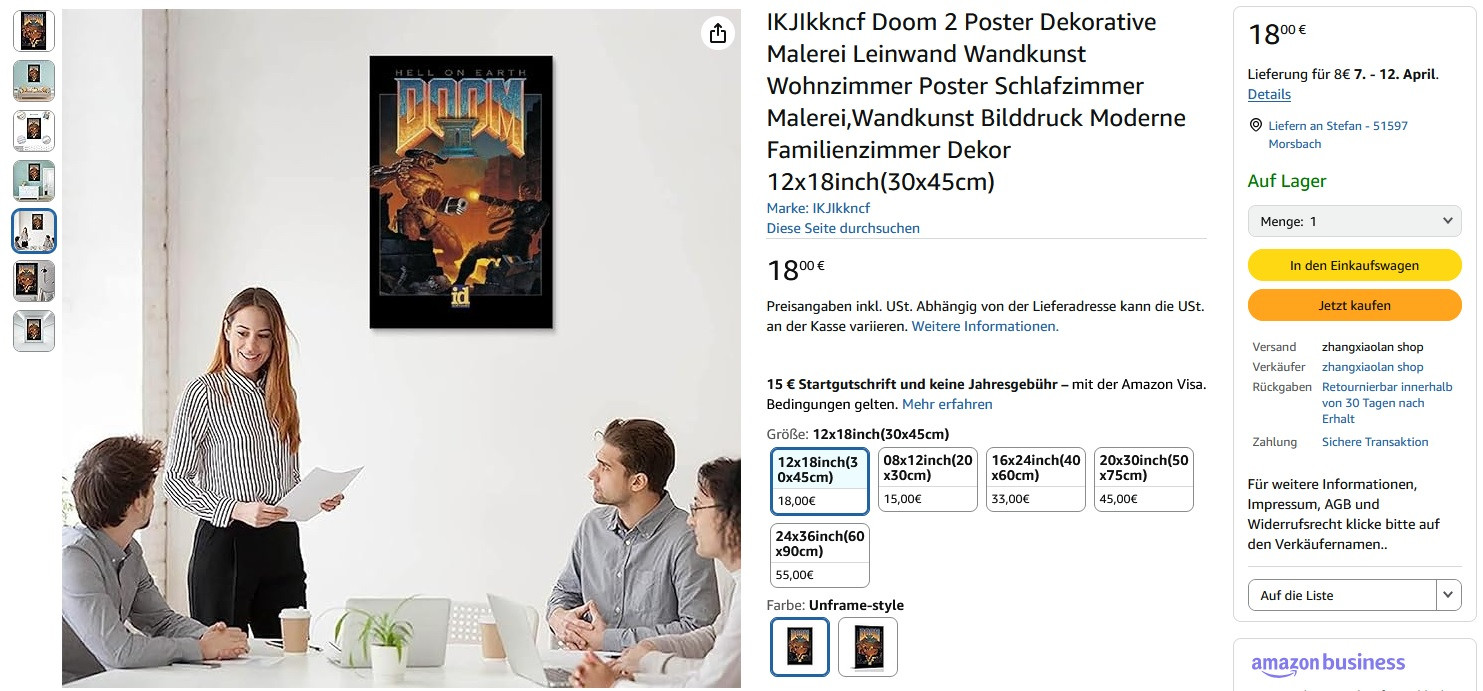
Task: Open the Details delivery link
Action: (x=1269, y=94)
